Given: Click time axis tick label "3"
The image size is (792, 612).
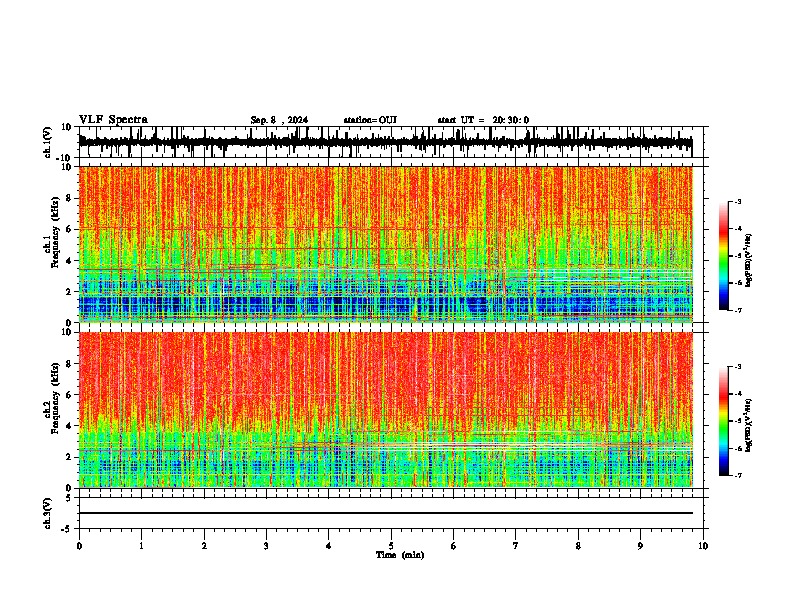Looking at the screenshot, I should click(x=266, y=546).
